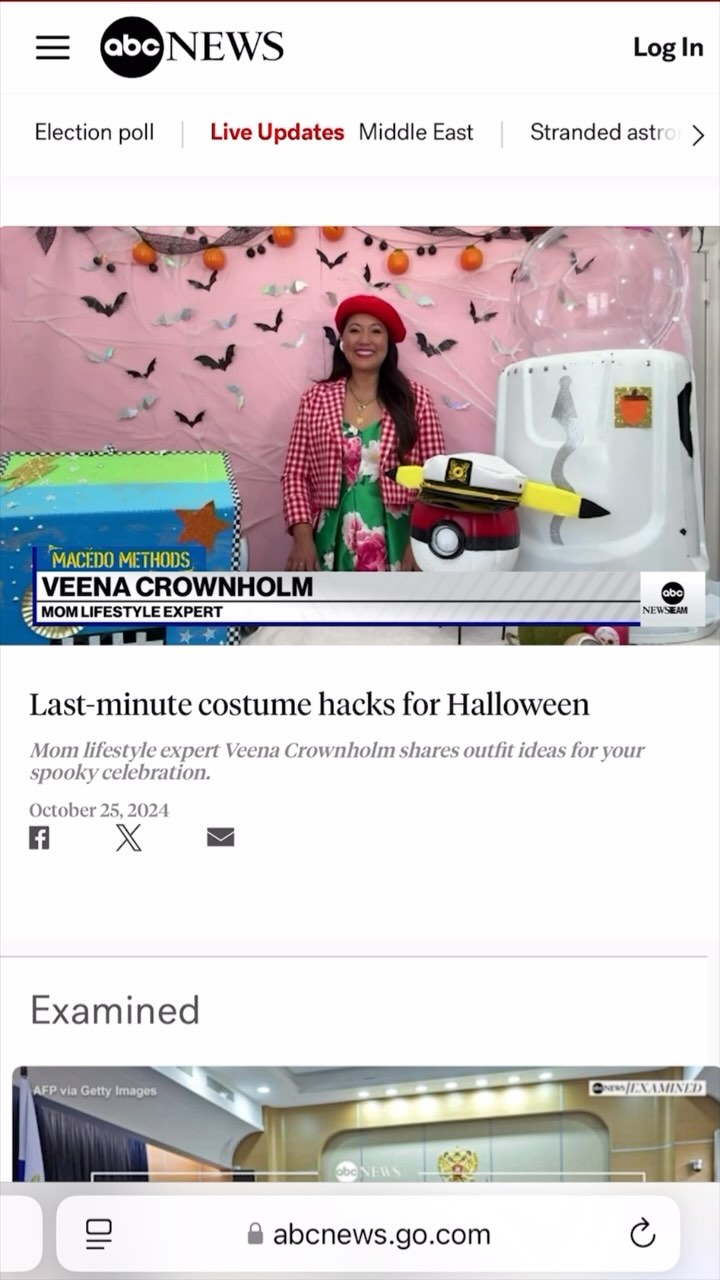Select the Stranded astronauts topic

605,132
